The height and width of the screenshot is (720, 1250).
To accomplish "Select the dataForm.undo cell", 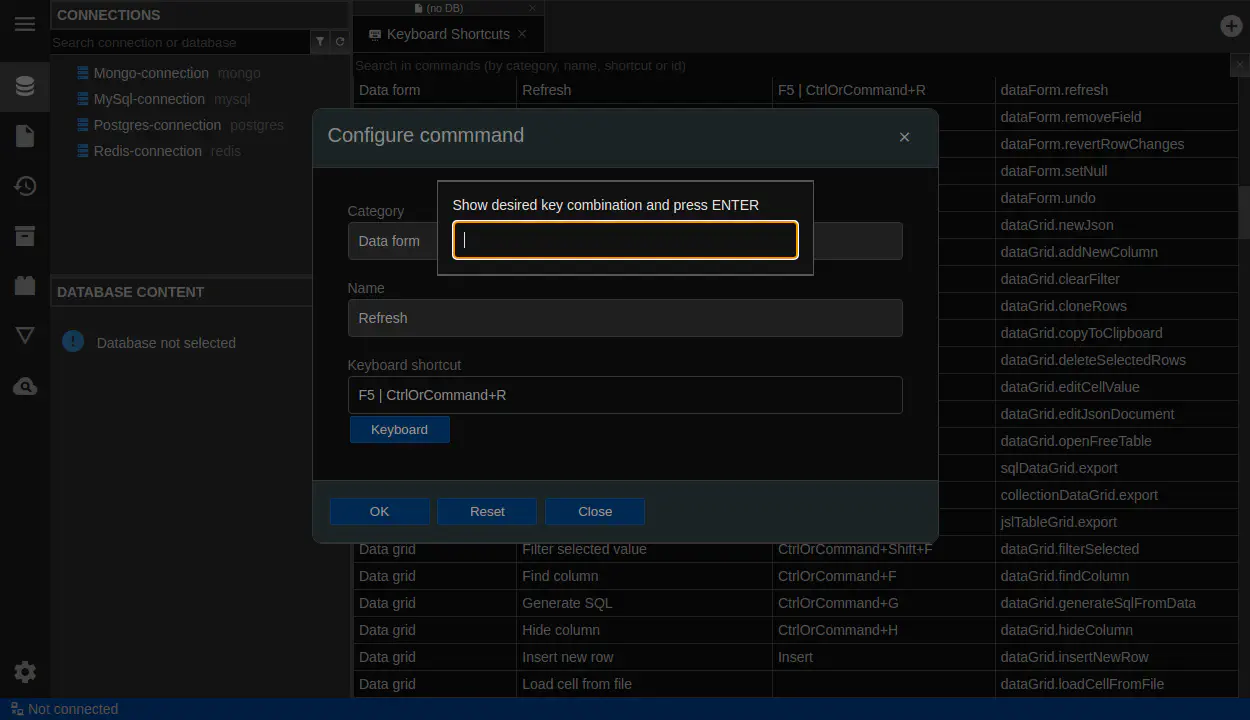I will point(1116,198).
